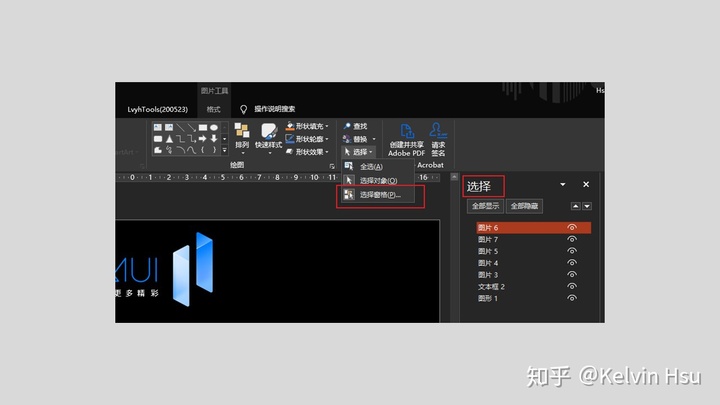Open selection pane options dropdown arrow
Image resolution: width=720 pixels, height=405 pixels.
[562, 185]
